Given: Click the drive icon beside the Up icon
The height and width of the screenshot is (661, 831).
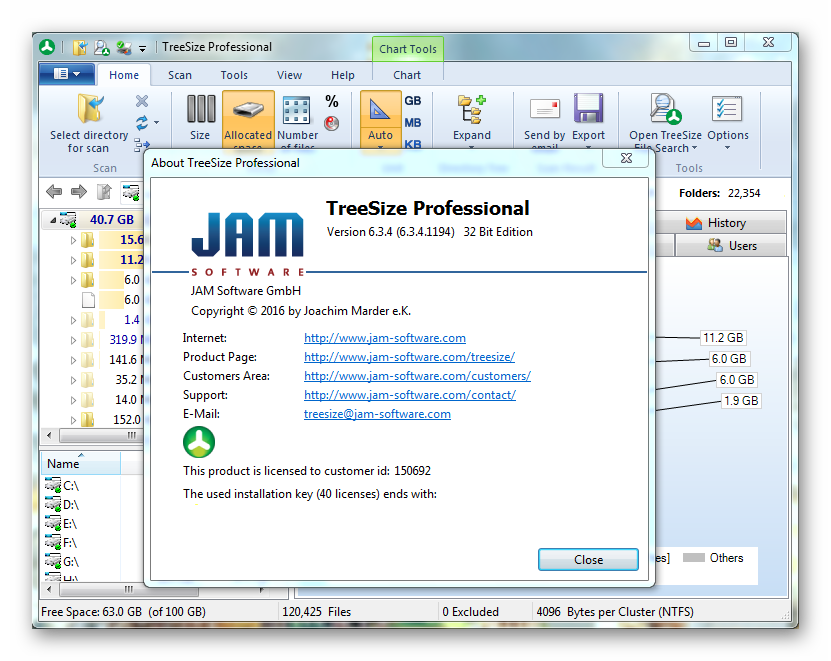Looking at the screenshot, I should pos(131,191).
